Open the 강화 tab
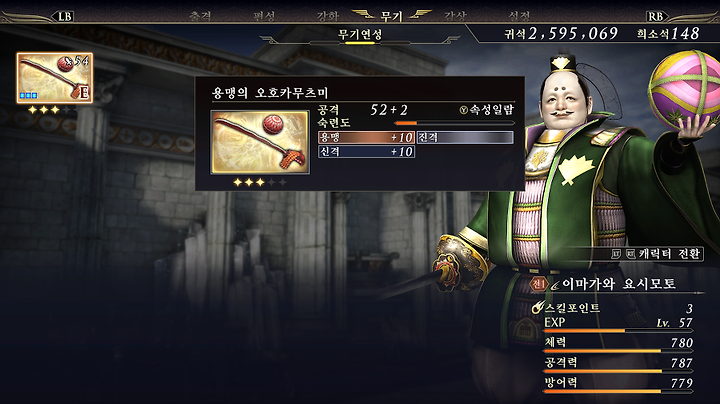 tap(327, 16)
